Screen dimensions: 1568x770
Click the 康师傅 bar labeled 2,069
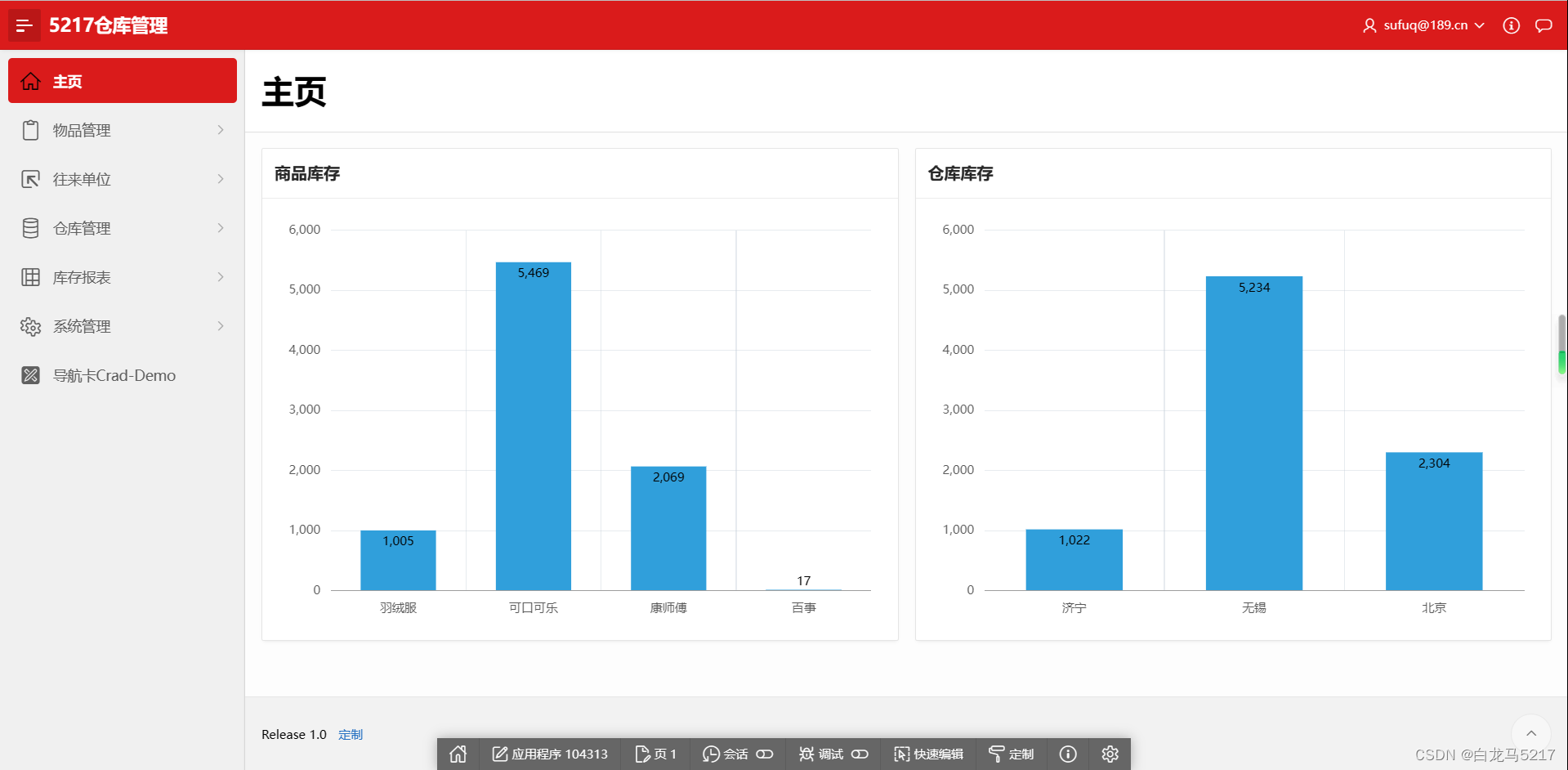pyautogui.click(x=668, y=528)
